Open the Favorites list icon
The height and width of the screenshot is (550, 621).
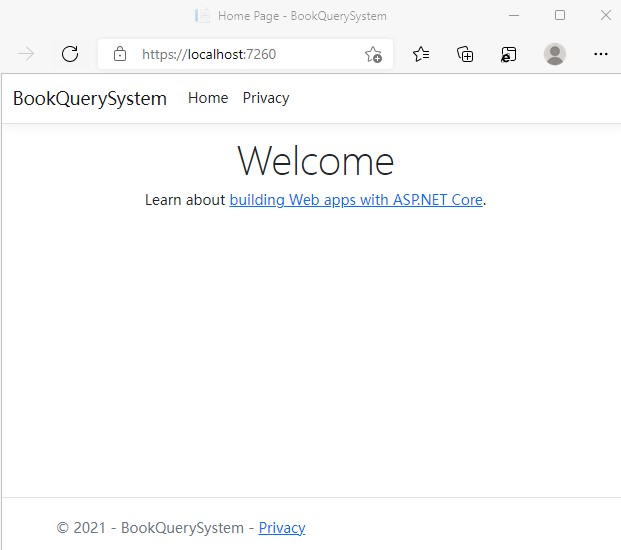pyautogui.click(x=421, y=54)
